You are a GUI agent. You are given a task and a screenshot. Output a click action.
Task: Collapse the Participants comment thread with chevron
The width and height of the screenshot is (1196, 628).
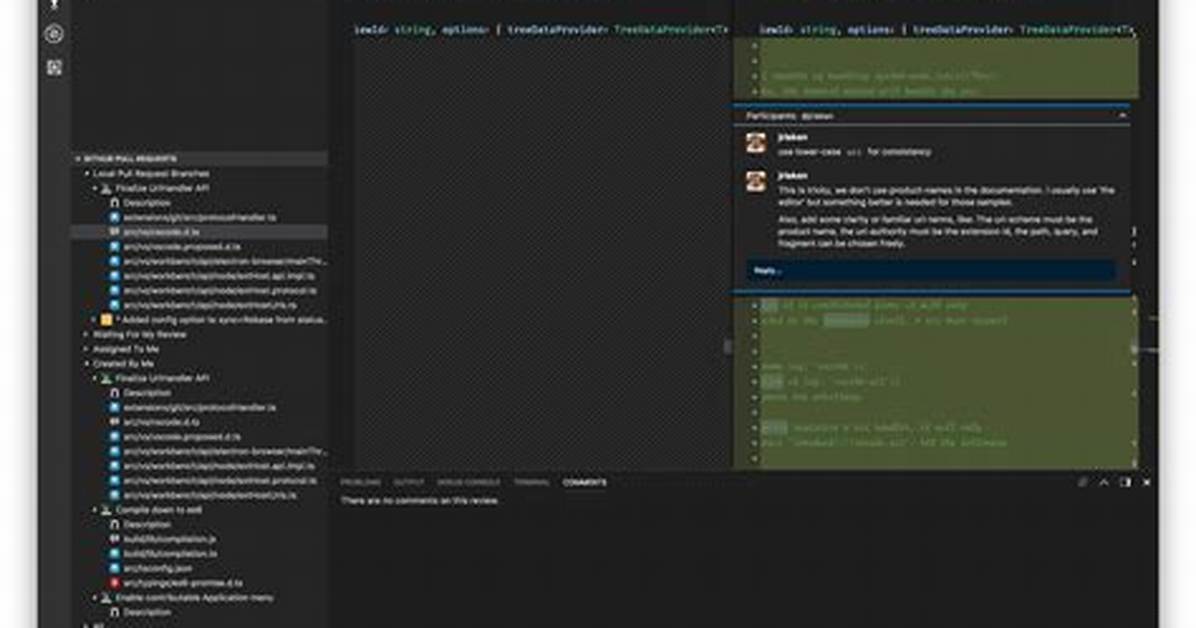pyautogui.click(x=1122, y=116)
